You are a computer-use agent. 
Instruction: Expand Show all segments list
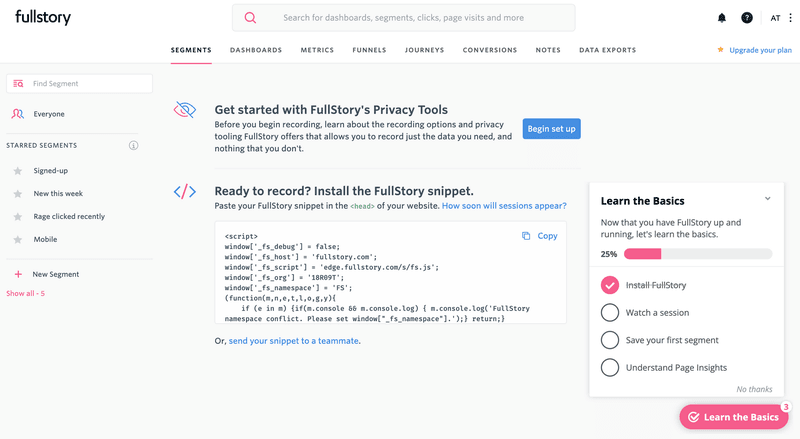[26, 294]
